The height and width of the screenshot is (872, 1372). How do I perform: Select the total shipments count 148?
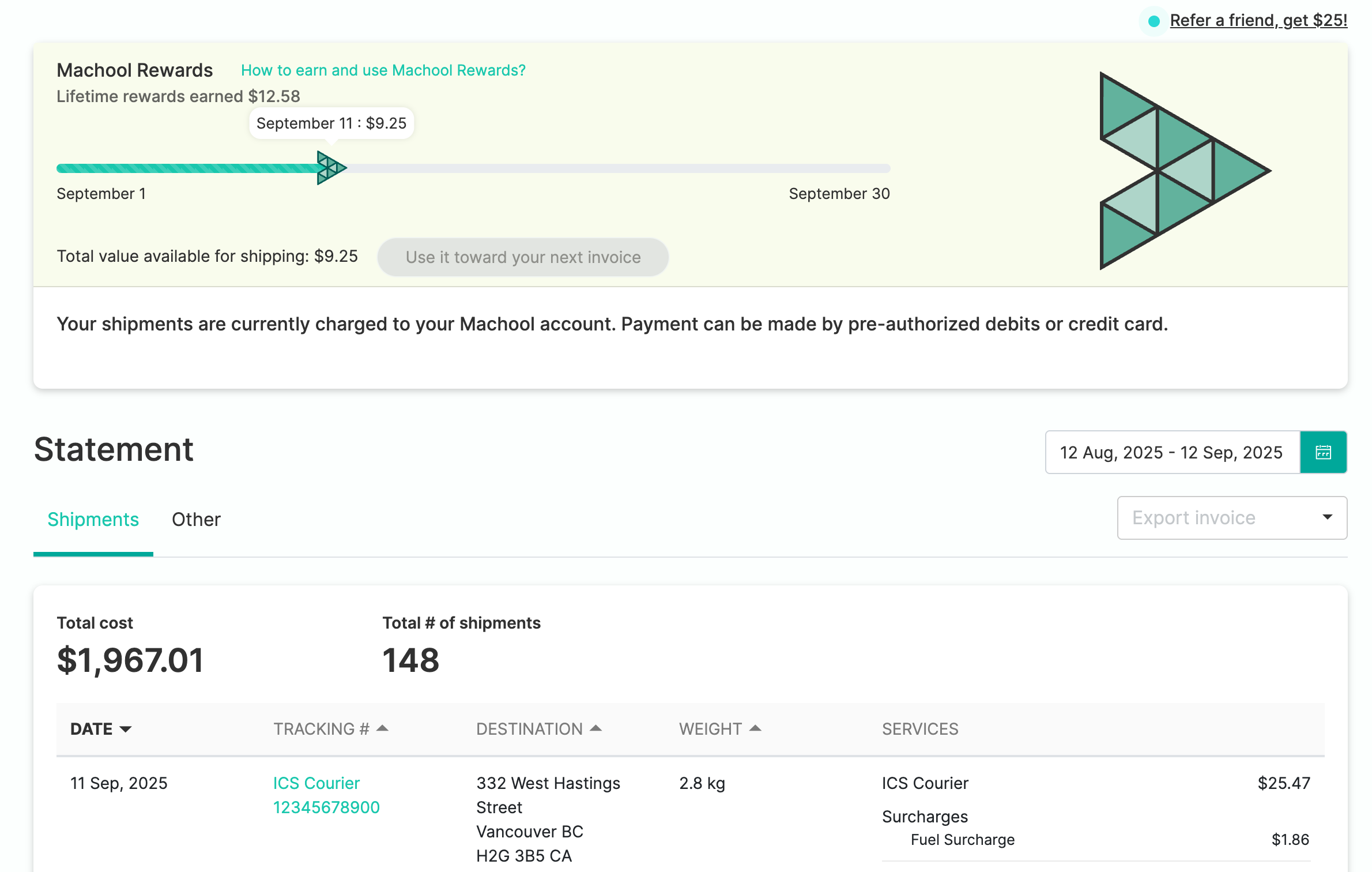[x=410, y=660]
